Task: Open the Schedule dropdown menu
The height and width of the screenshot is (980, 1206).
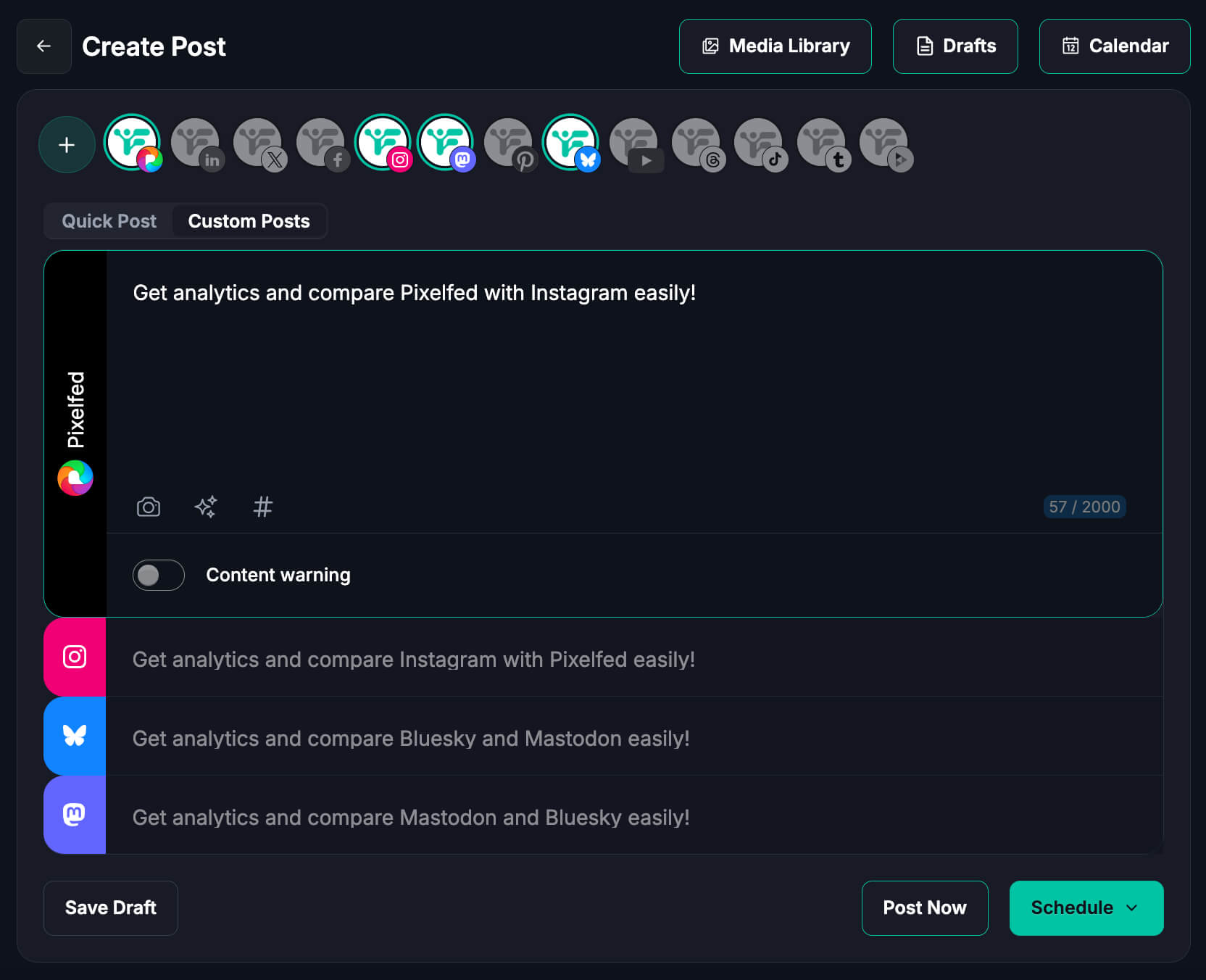Action: point(1086,908)
